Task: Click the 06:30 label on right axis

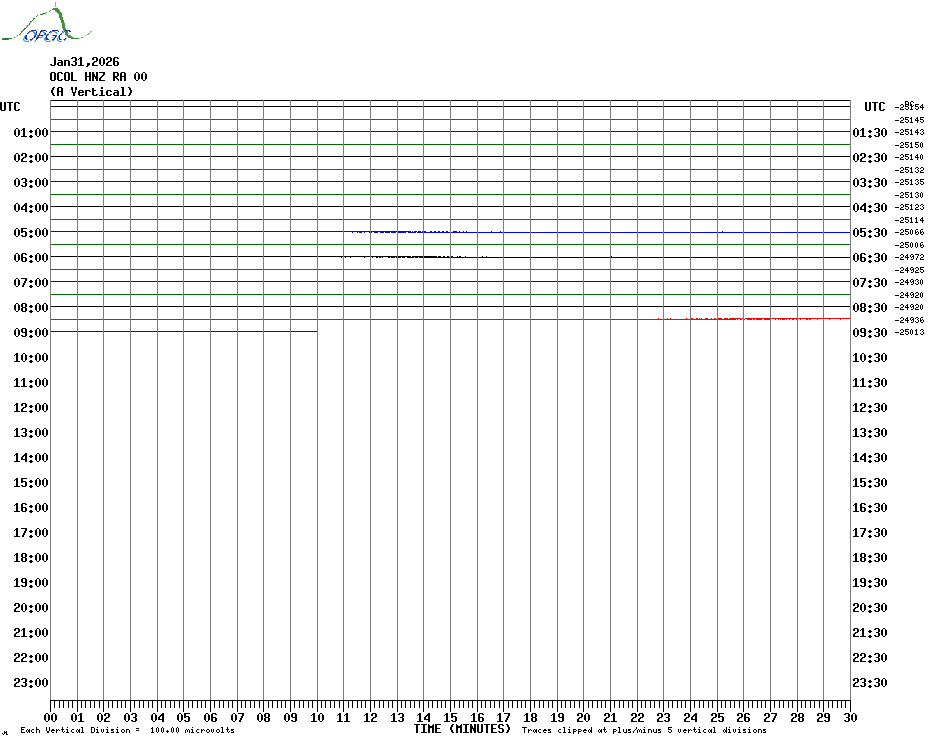Action: pyautogui.click(x=870, y=258)
